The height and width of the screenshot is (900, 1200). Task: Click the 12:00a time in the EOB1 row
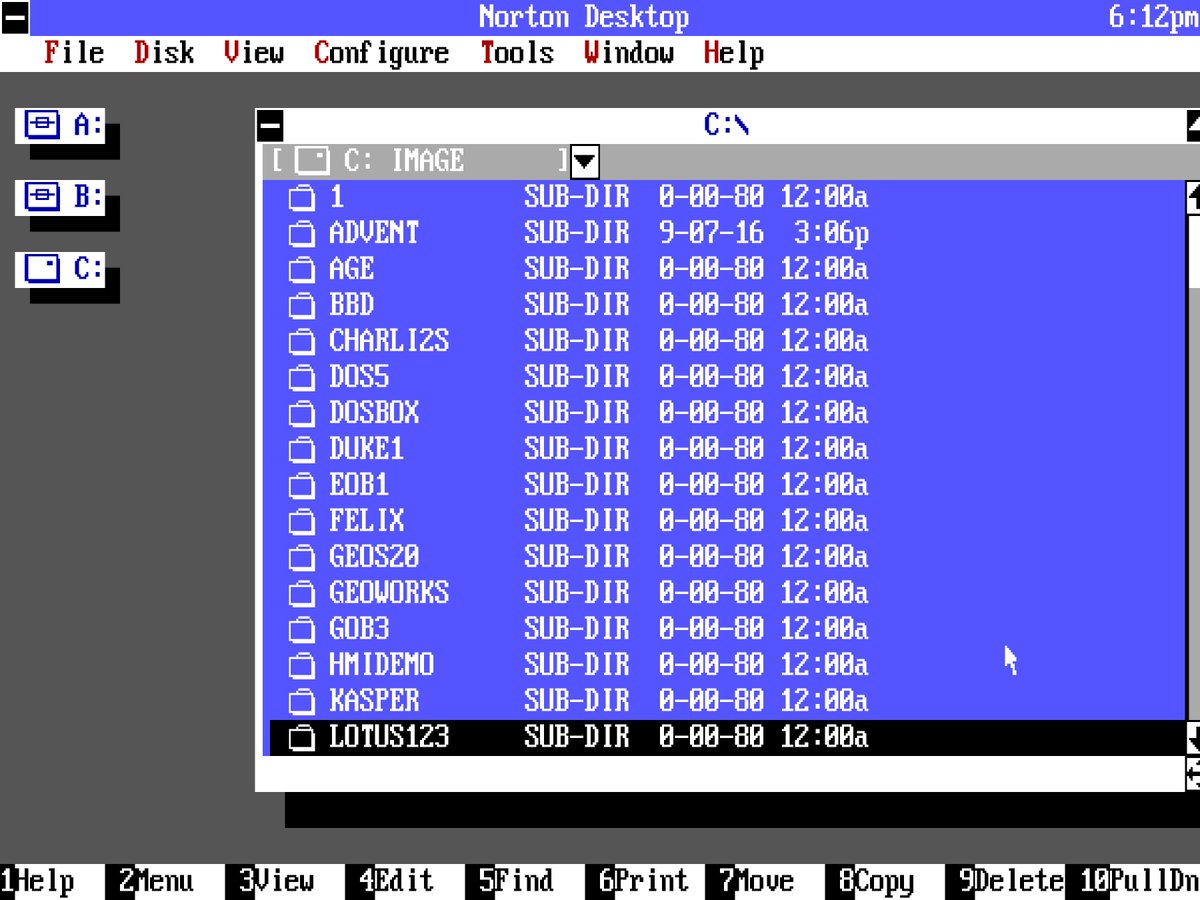824,487
